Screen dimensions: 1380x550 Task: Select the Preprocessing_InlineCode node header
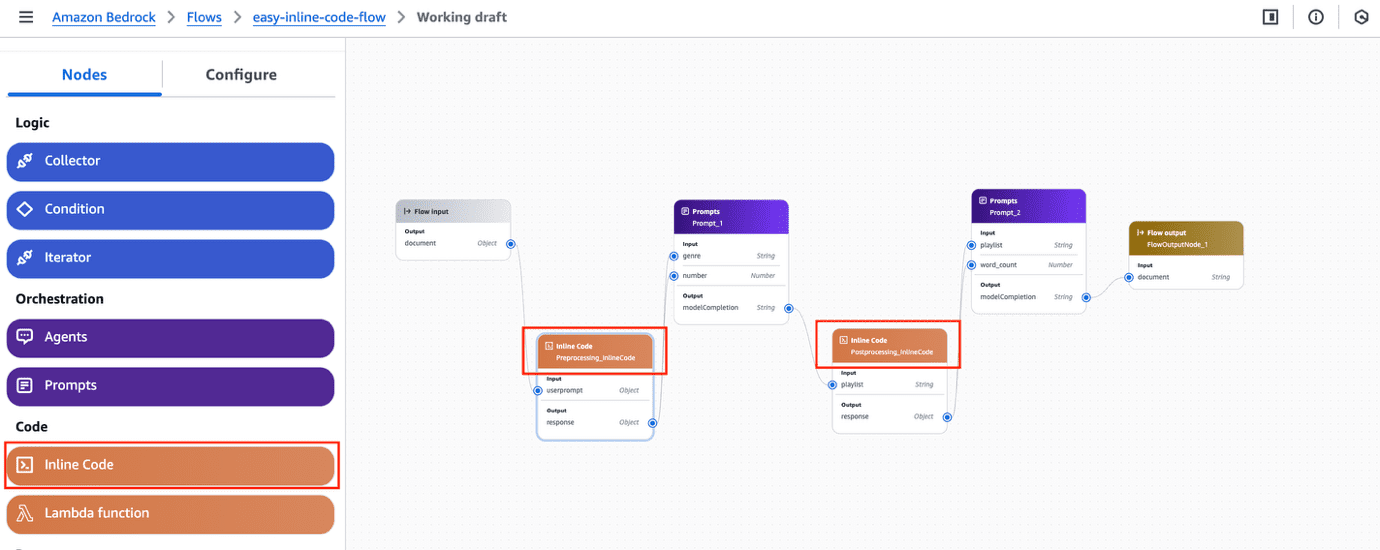click(x=595, y=351)
